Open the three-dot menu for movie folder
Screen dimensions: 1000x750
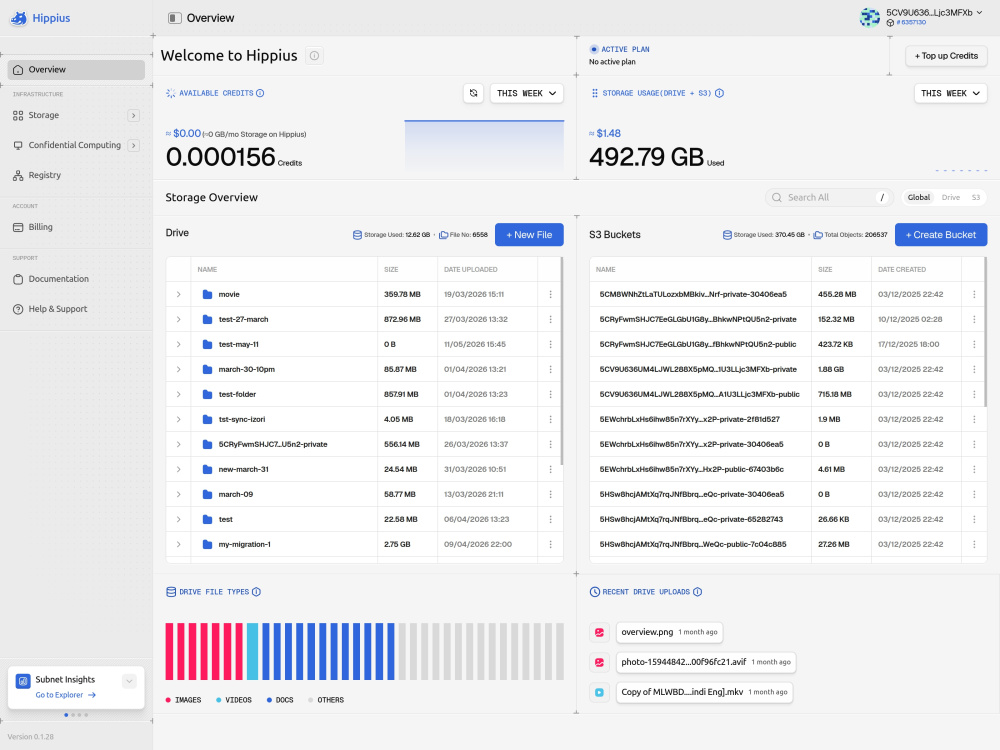pos(550,294)
